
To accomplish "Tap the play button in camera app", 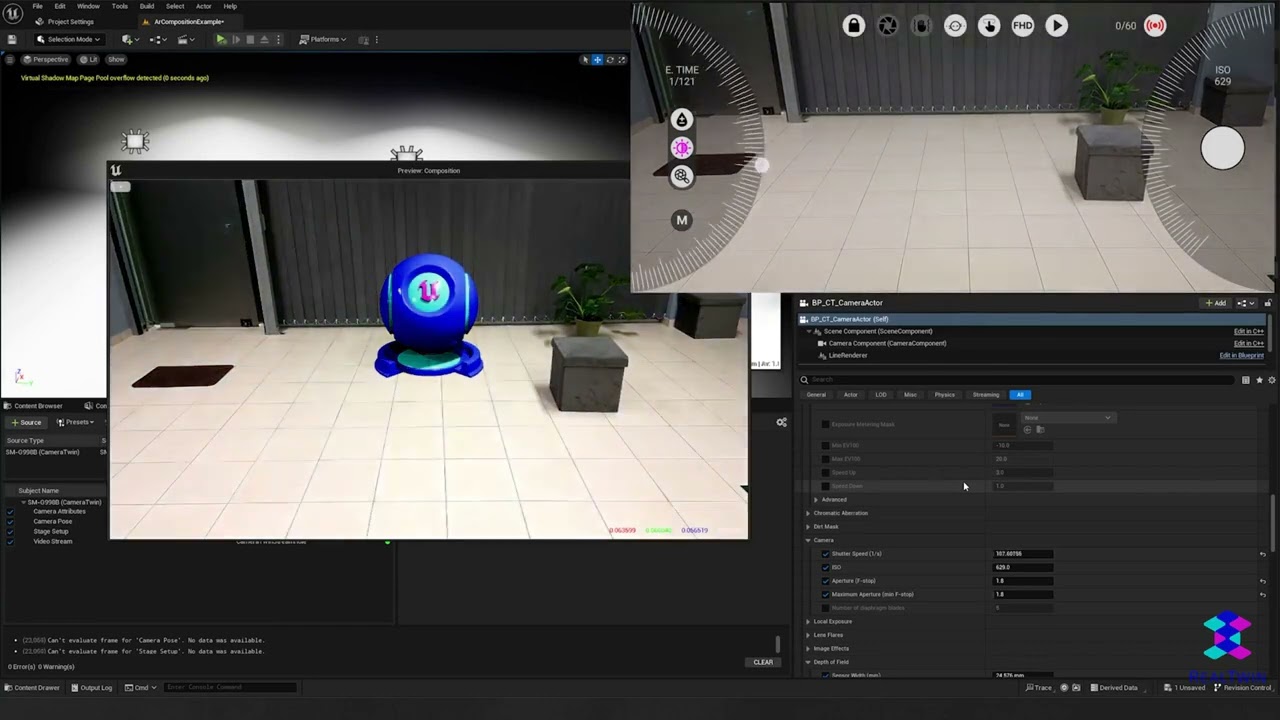I will 1056,26.
